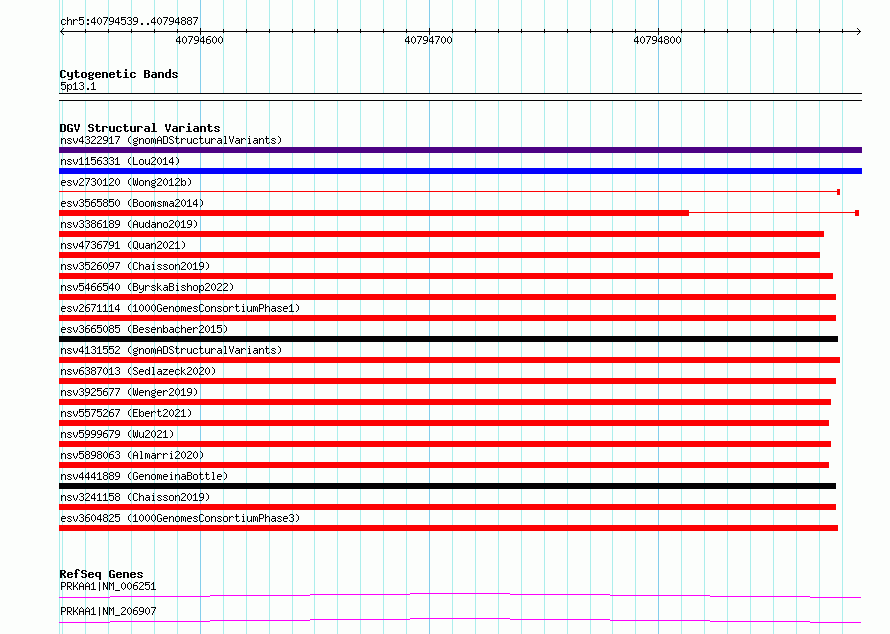Click the magenta PRKAA1 NM_206907 intron line
The height and width of the screenshot is (634, 890).
(460, 620)
